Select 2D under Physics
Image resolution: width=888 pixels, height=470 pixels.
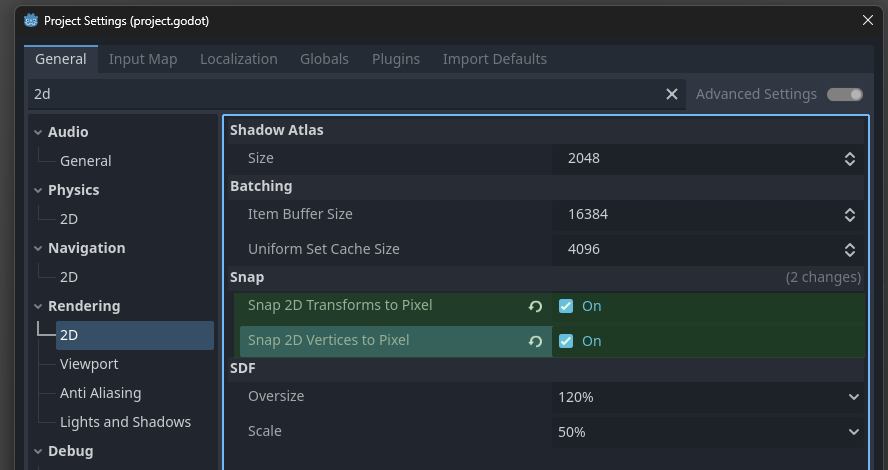coord(69,219)
